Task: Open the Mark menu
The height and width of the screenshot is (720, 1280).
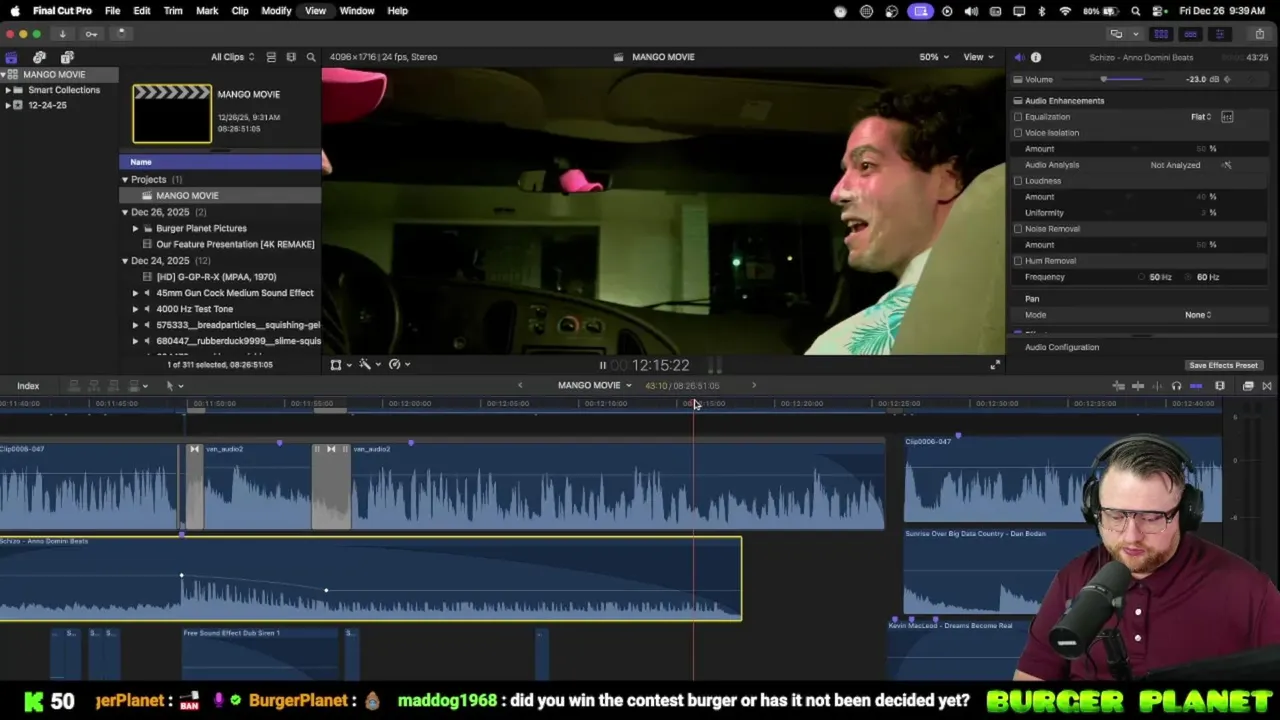Action: coord(207,11)
